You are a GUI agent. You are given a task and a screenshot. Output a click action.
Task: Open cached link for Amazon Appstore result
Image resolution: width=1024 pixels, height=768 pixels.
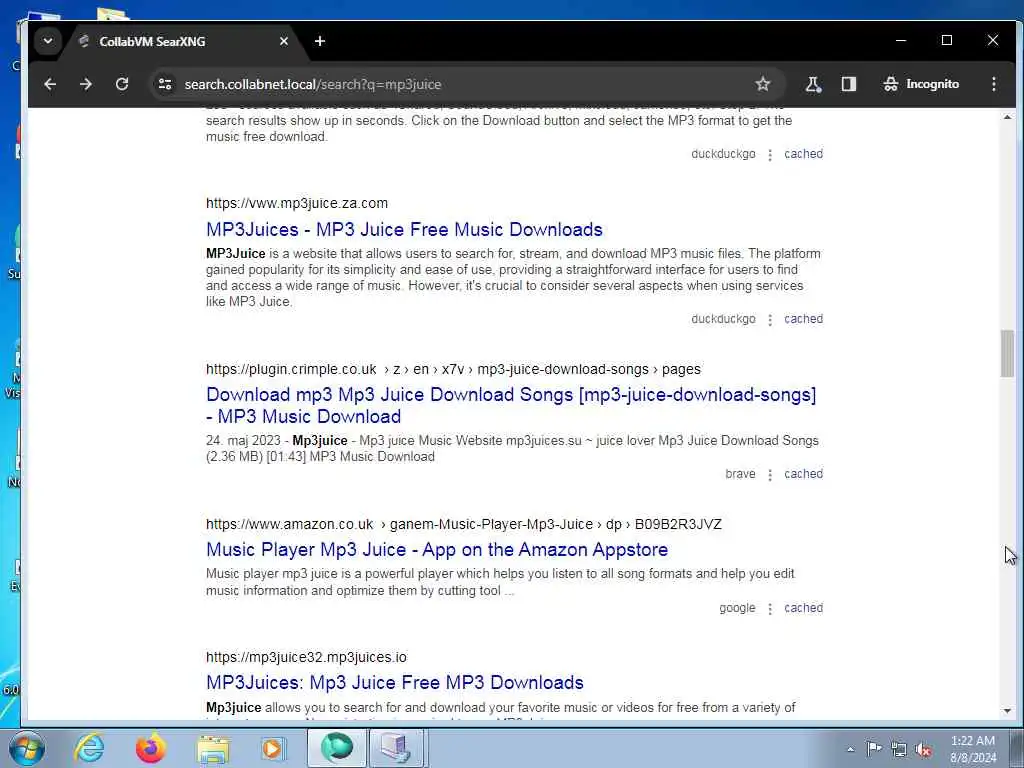point(803,608)
